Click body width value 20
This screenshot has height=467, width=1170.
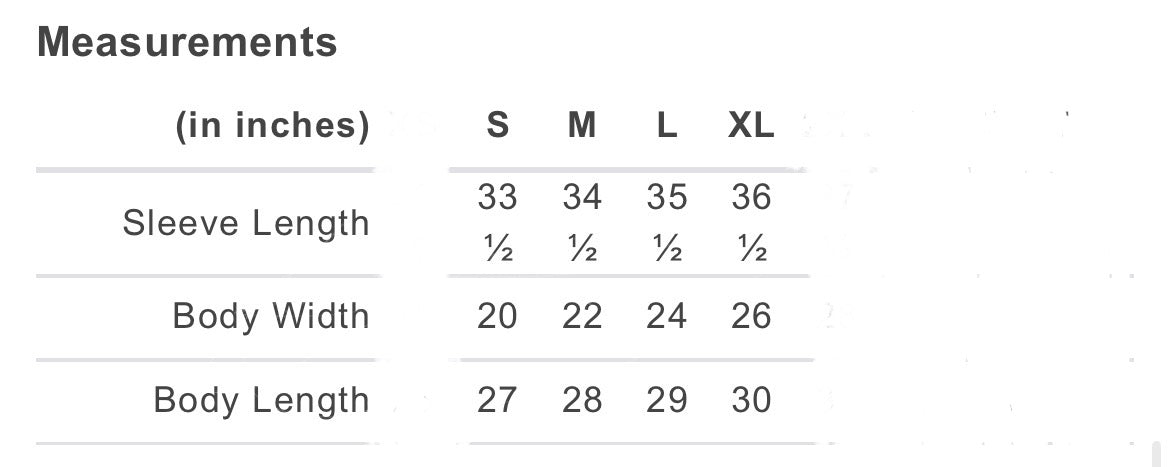coord(497,316)
